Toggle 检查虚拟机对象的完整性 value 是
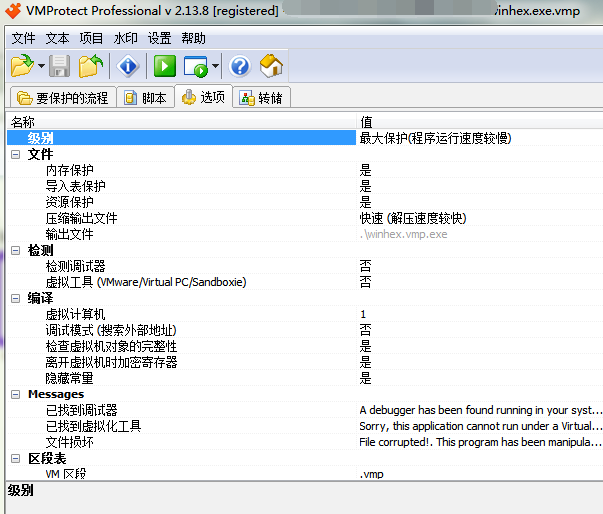Screen dimensions: 603x514 (365, 346)
